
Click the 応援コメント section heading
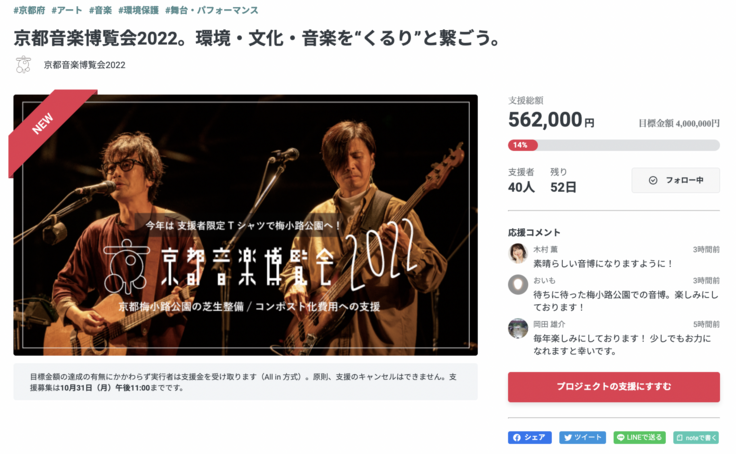(534, 232)
